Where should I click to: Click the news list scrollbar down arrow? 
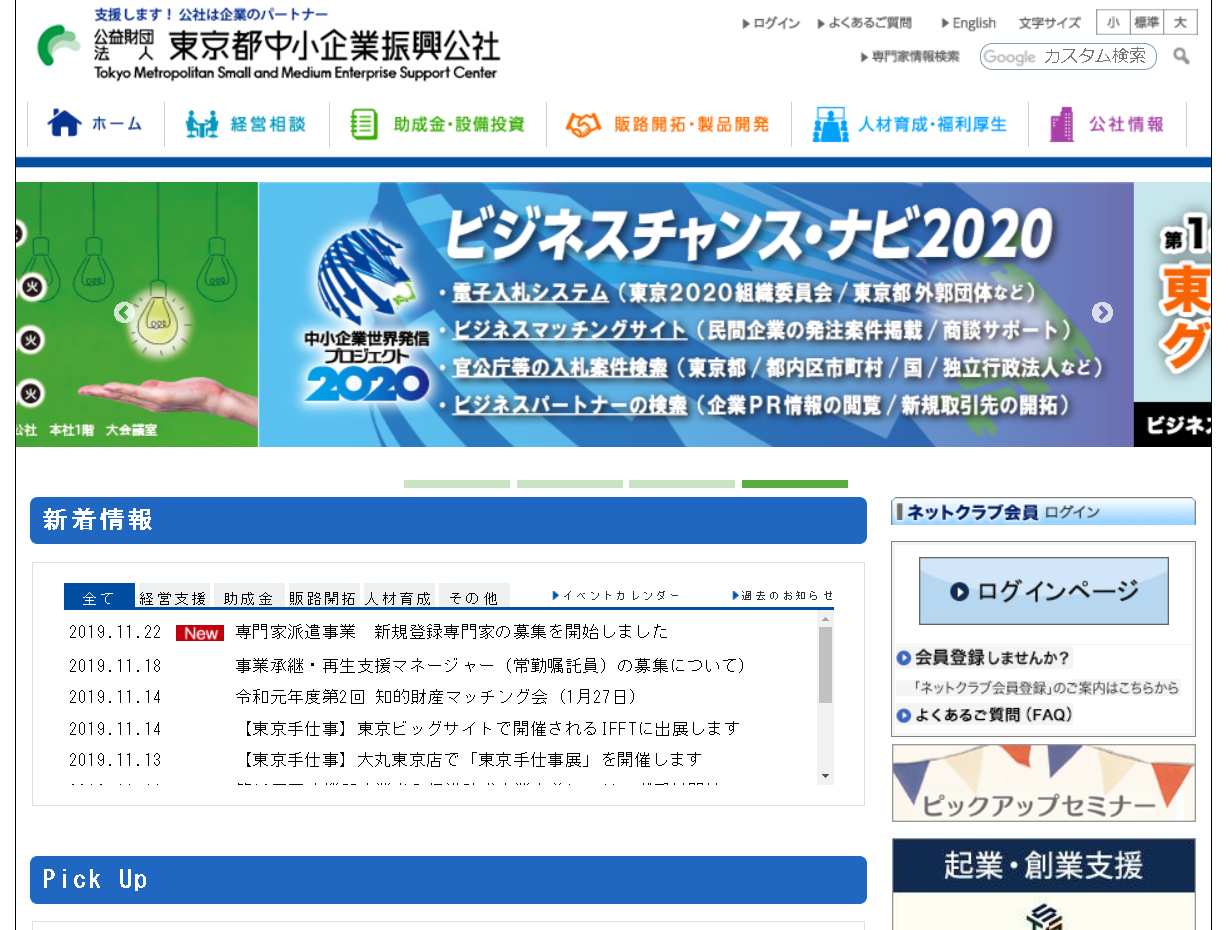coord(824,776)
